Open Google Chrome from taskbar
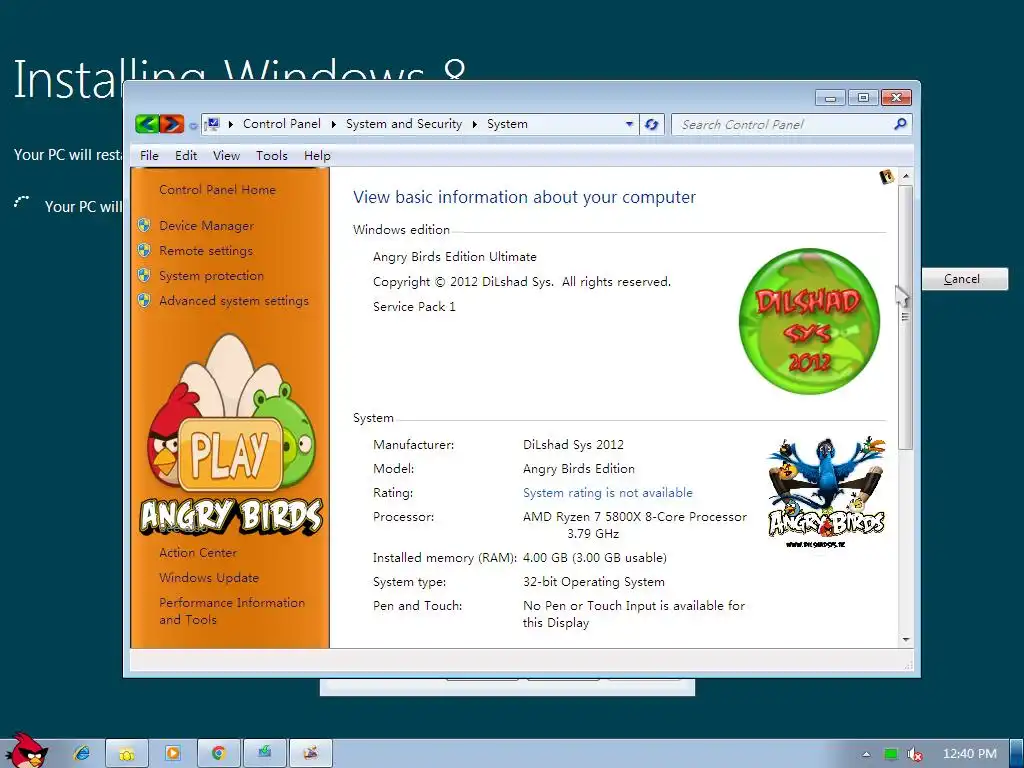 click(x=218, y=754)
